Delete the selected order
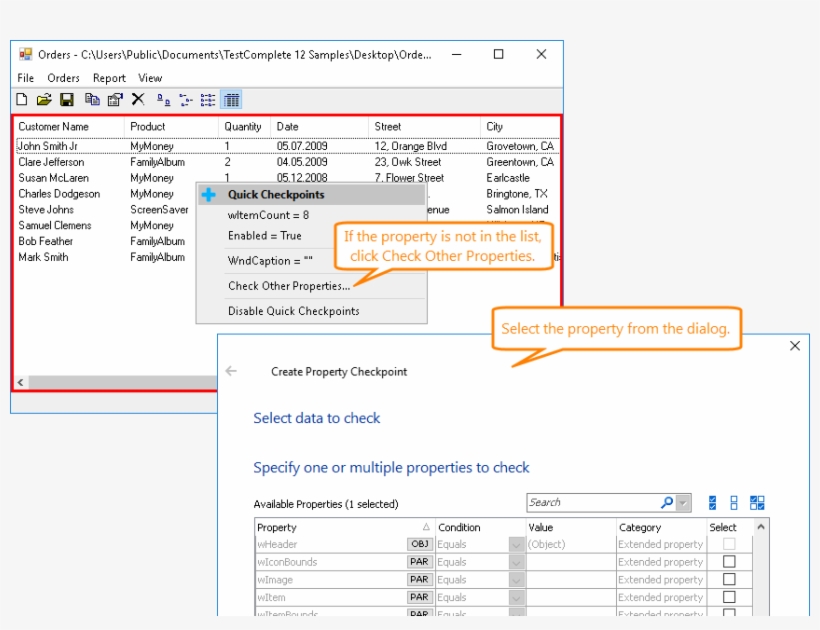Screen dimensions: 820x630 137,99
